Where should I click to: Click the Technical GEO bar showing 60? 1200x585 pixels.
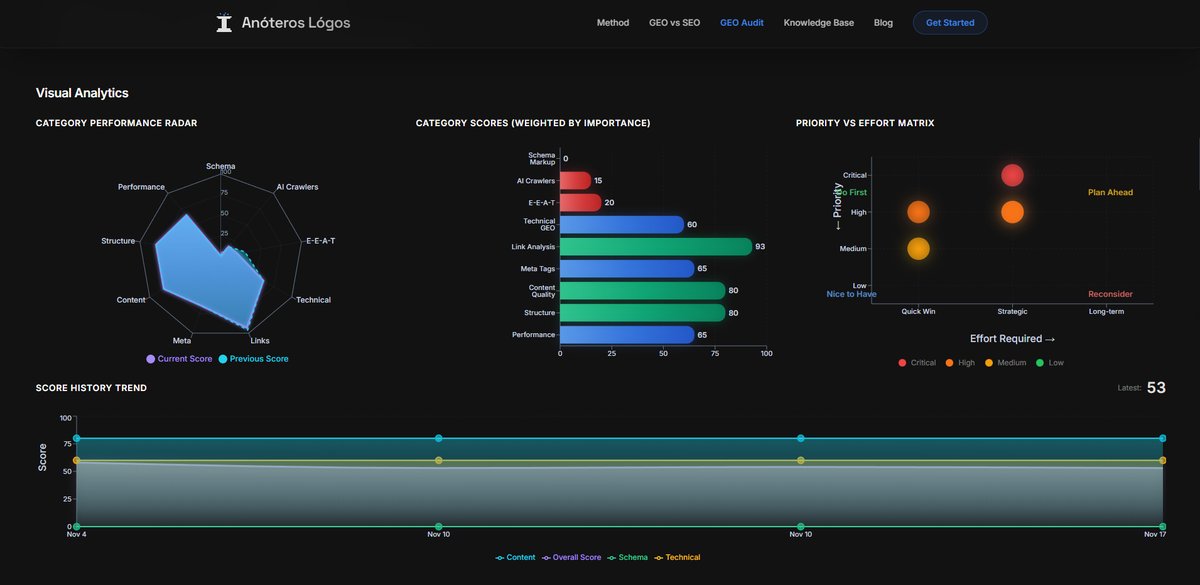(622, 225)
